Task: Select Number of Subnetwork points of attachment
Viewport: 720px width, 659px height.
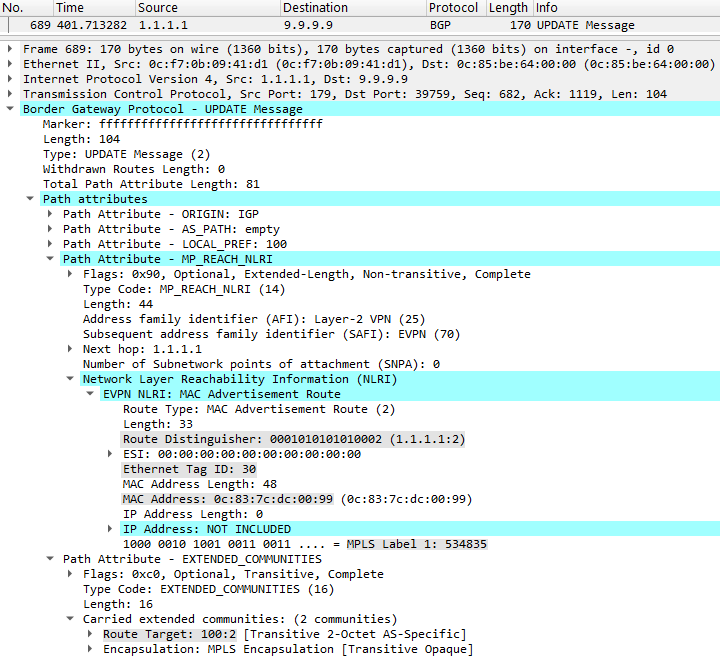Action: (x=261, y=364)
